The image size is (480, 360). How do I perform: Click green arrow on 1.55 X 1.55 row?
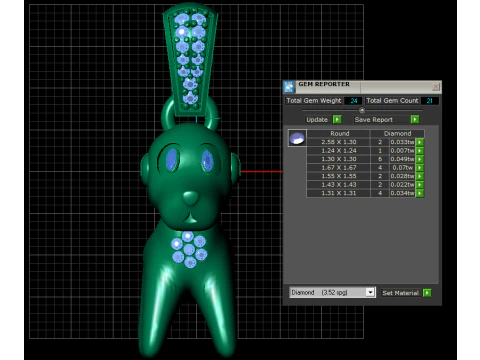pyautogui.click(x=420, y=176)
